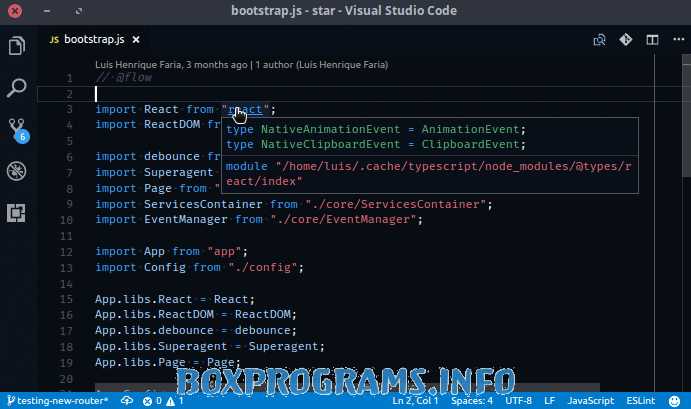This screenshot has height=409, width=691.
Task: Select the bootstrap.js editor tab
Action: click(x=92, y=41)
